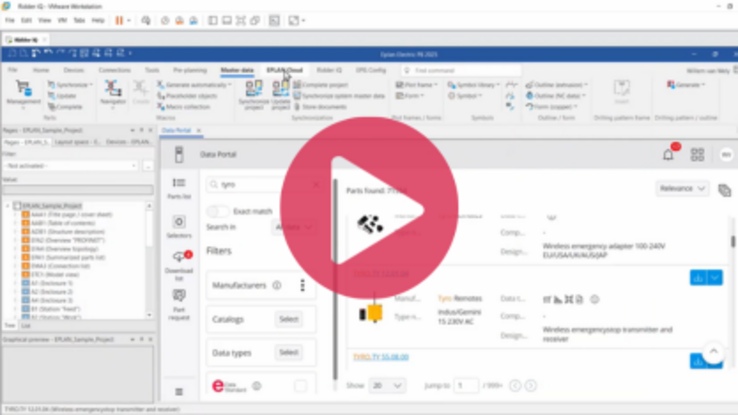The height and width of the screenshot is (415, 738).
Task: Click Select button next to Catalogs
Action: pyautogui.click(x=289, y=319)
